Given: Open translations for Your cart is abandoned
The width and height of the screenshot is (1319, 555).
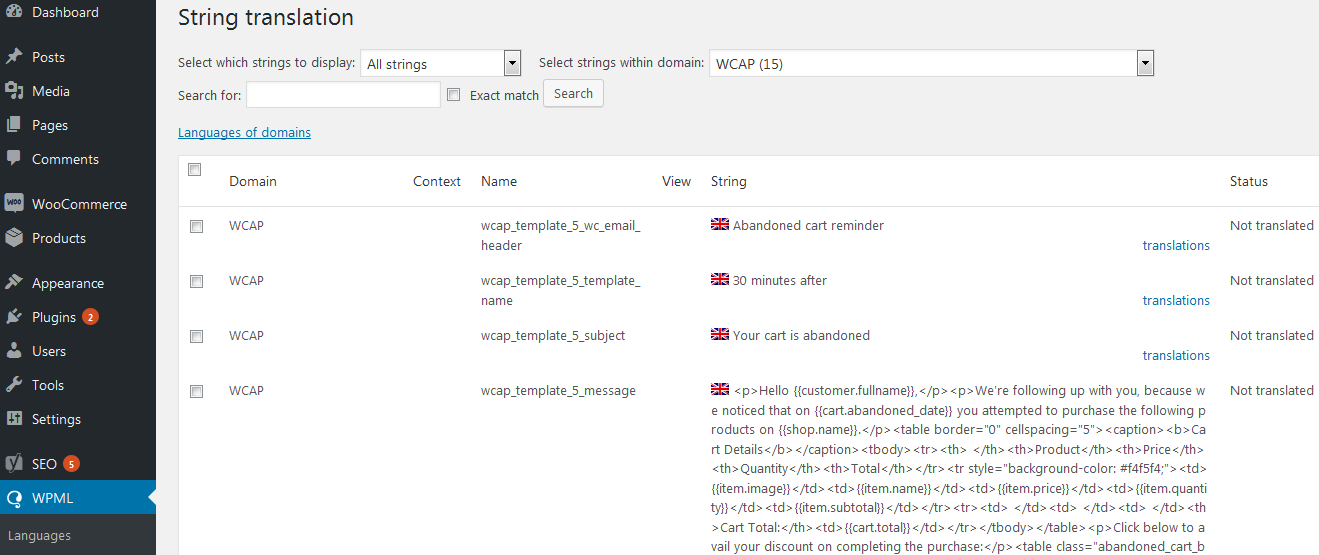Looking at the screenshot, I should click(x=1176, y=355).
